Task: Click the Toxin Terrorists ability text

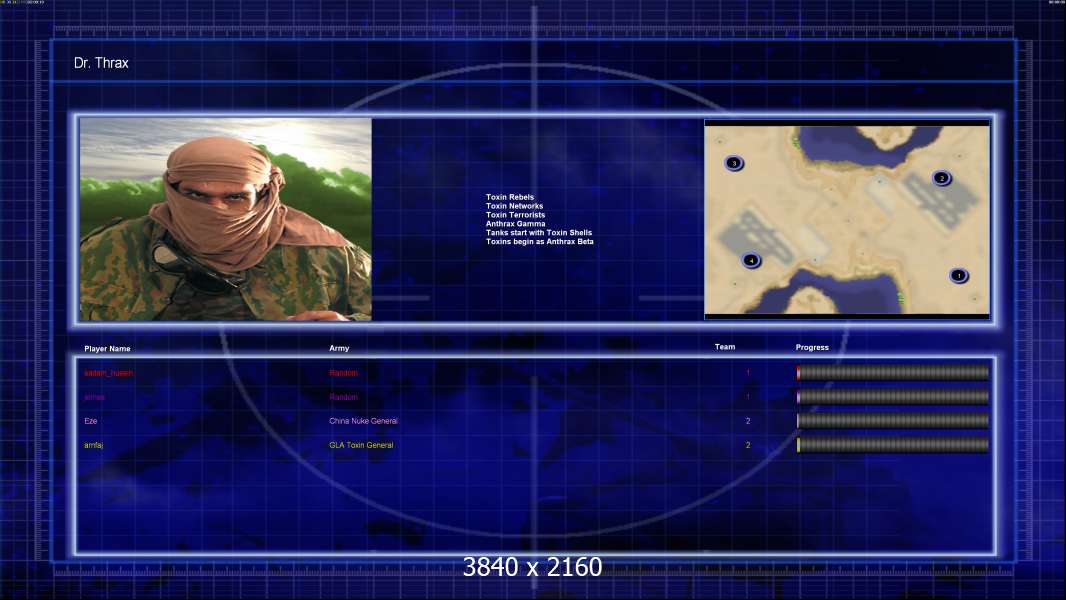Action: pos(515,215)
